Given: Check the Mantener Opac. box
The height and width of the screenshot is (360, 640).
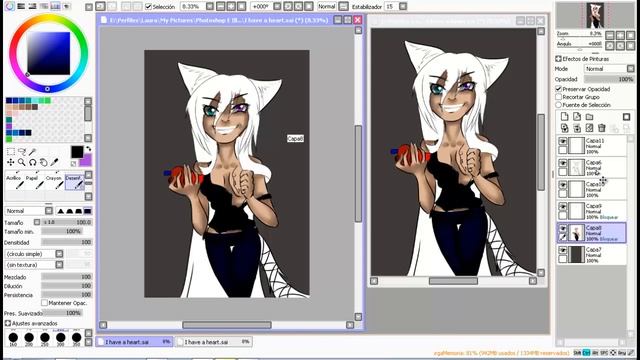Looking at the screenshot, I should [x=44, y=303].
